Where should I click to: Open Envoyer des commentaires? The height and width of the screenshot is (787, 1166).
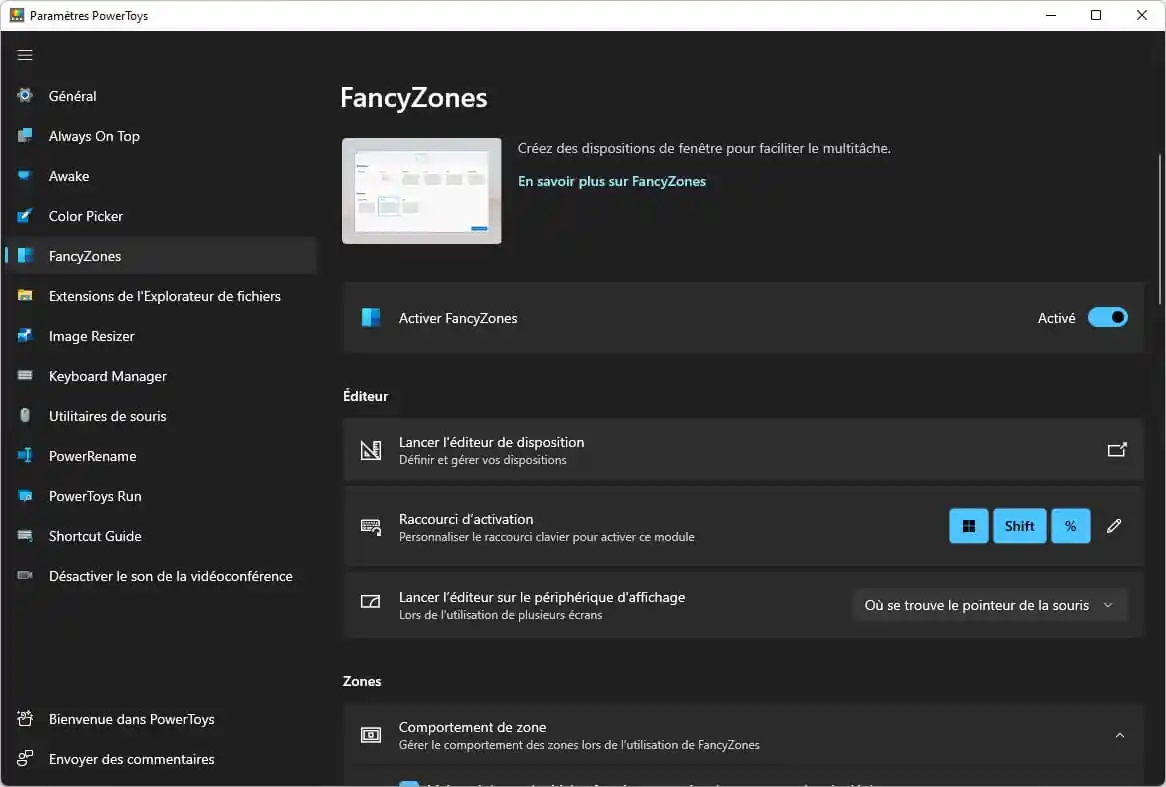click(161, 759)
